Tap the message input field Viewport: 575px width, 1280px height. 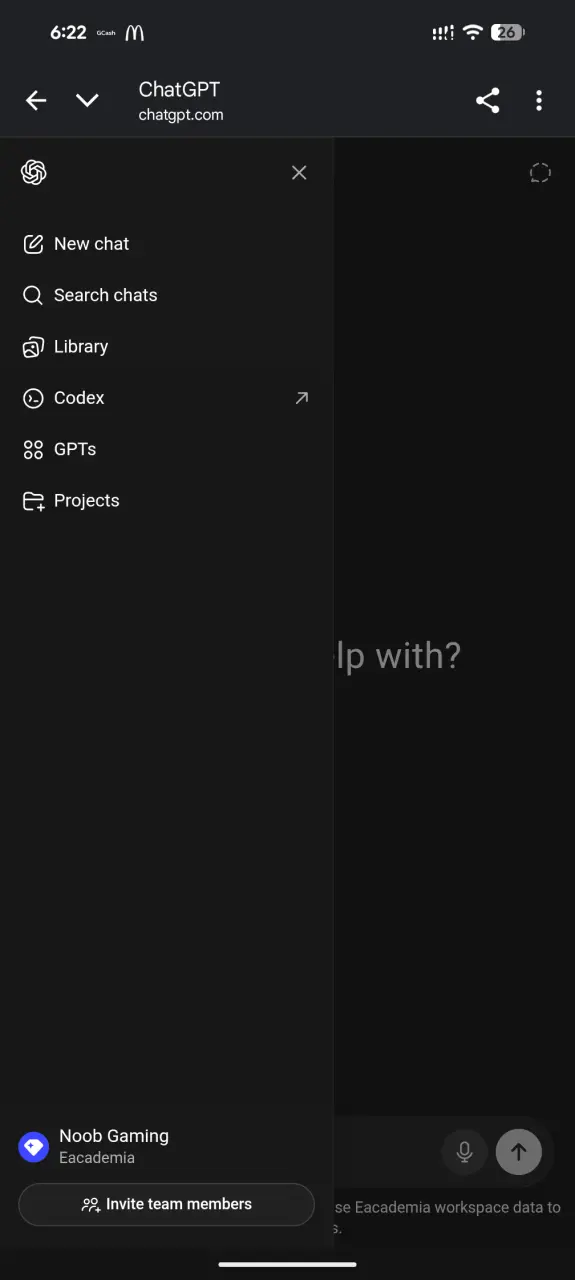tap(385, 1152)
